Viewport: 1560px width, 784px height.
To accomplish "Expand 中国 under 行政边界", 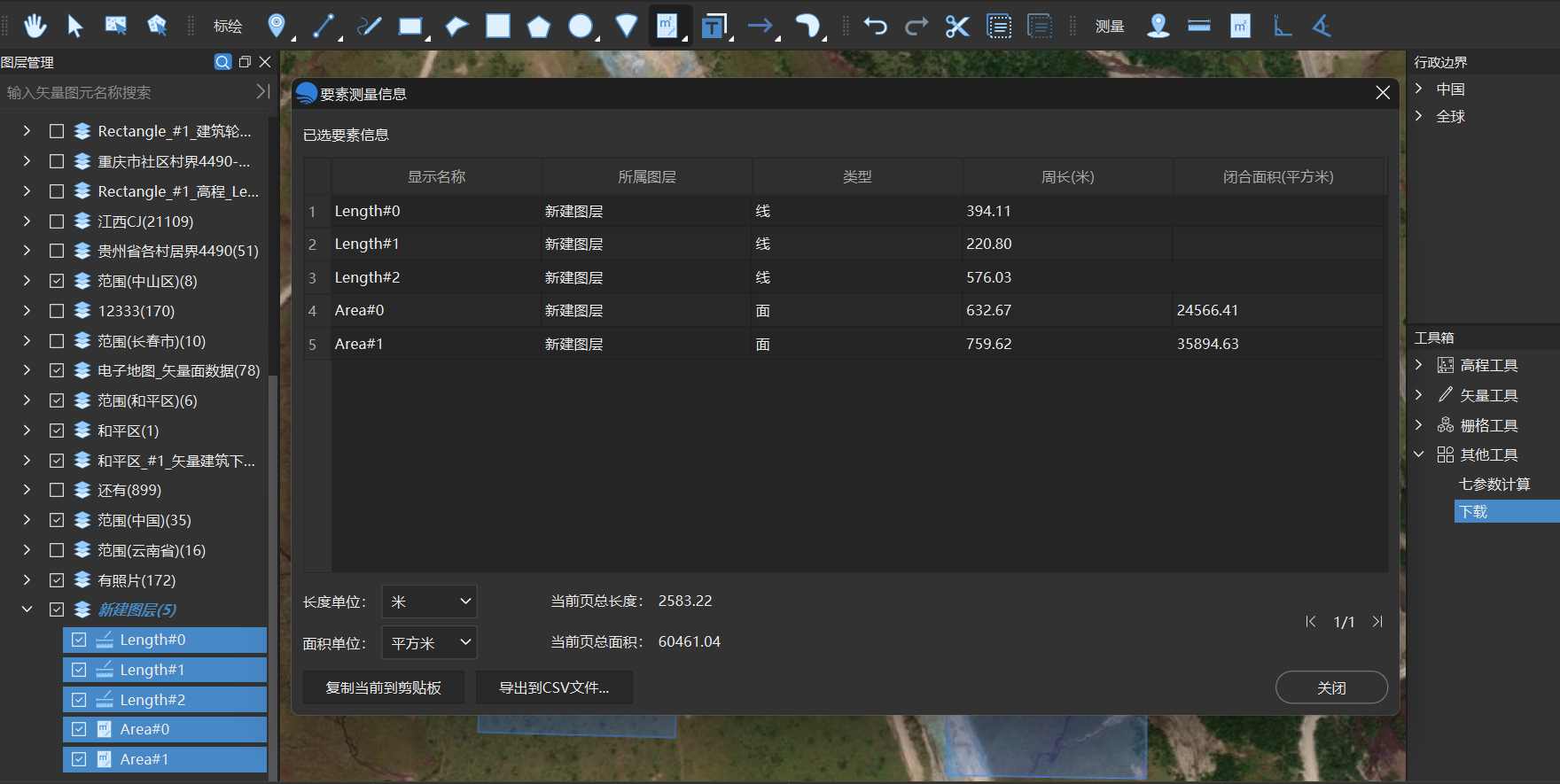I will [x=1418, y=89].
